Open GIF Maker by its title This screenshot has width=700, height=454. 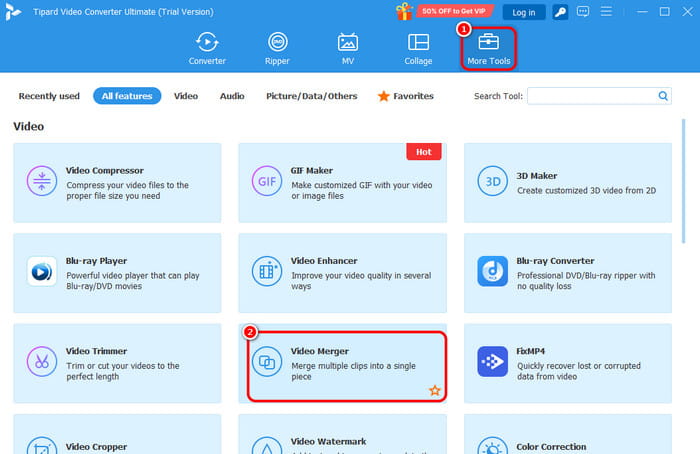point(312,171)
